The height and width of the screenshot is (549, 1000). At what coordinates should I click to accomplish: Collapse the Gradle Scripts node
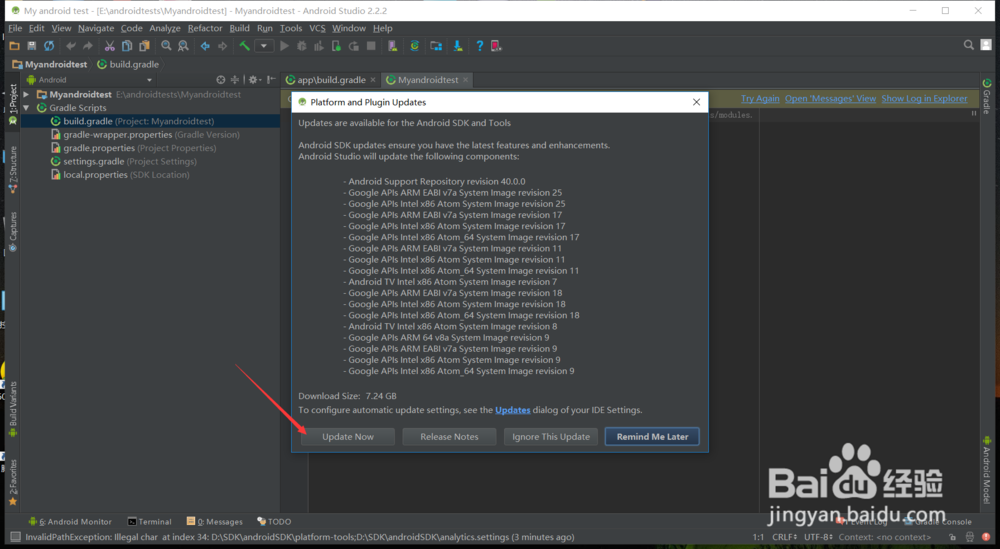coord(26,108)
